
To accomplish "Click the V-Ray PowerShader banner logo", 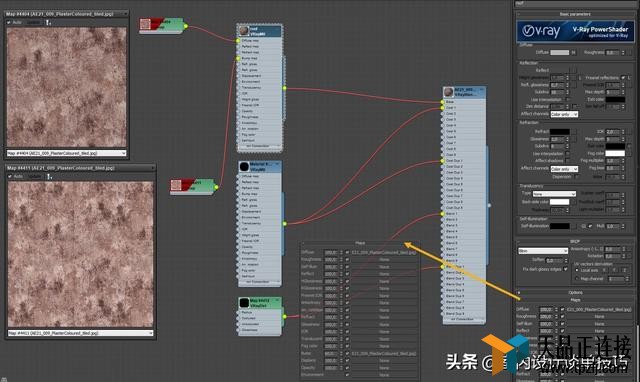I will (x=575, y=31).
